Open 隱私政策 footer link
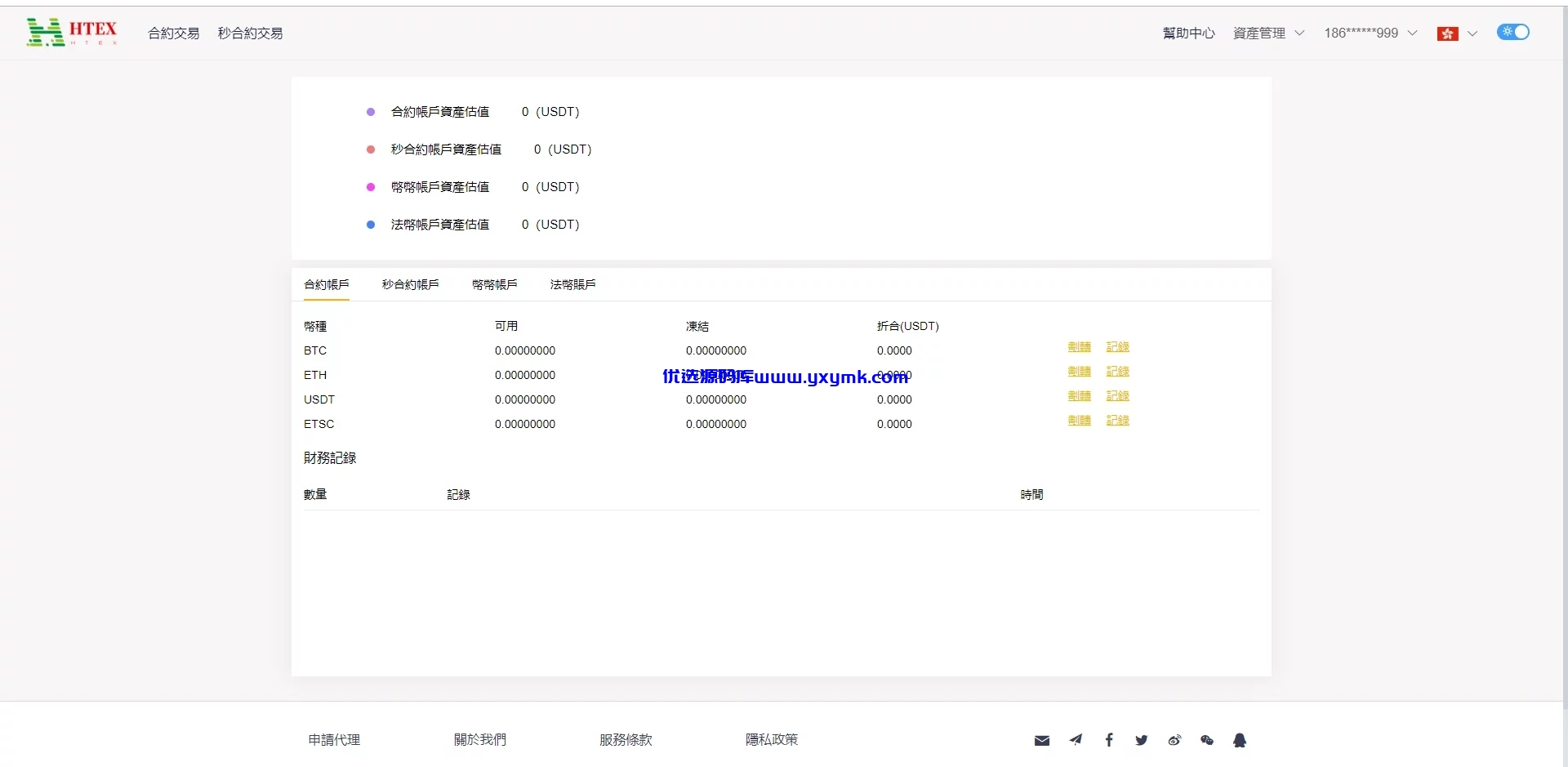 772,739
